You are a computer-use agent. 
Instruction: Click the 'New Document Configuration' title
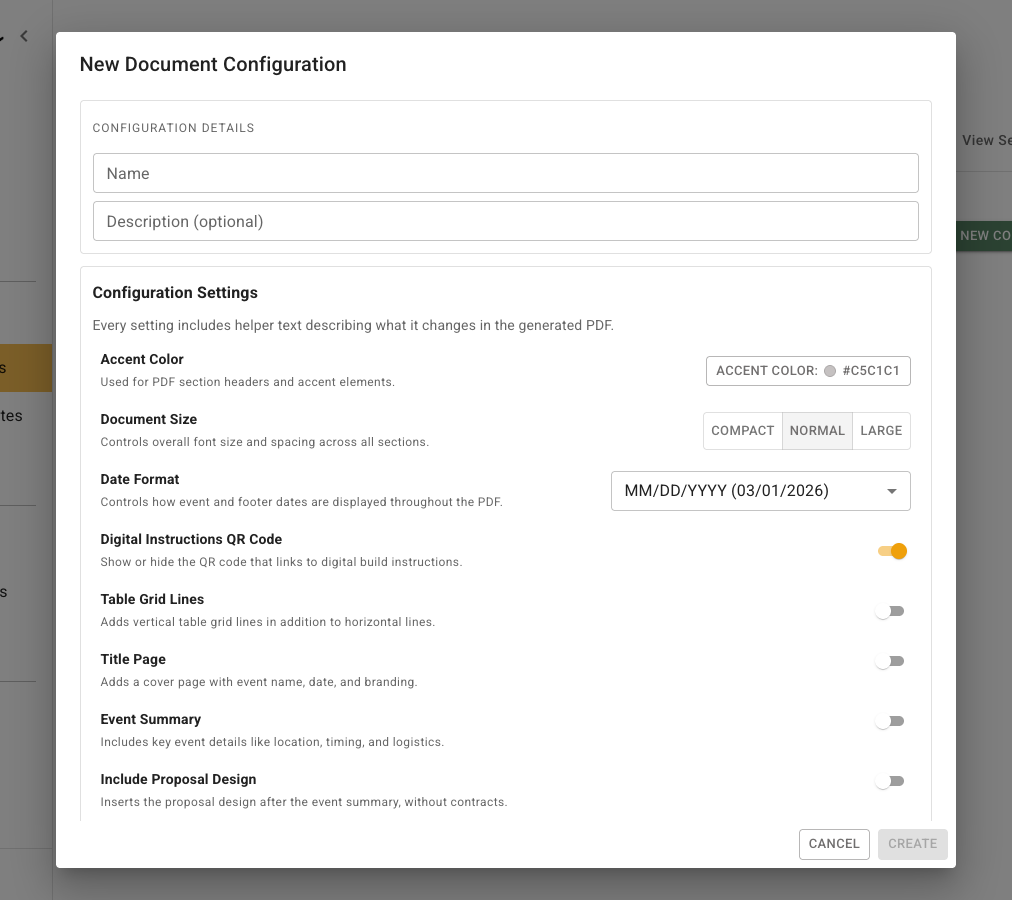(x=213, y=64)
